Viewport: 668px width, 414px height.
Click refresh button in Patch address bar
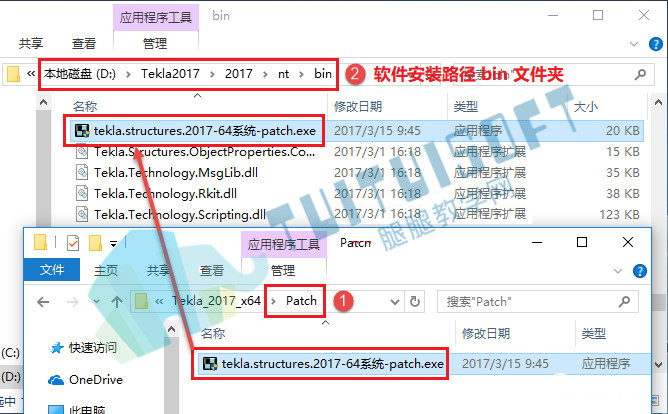pyautogui.click(x=415, y=302)
